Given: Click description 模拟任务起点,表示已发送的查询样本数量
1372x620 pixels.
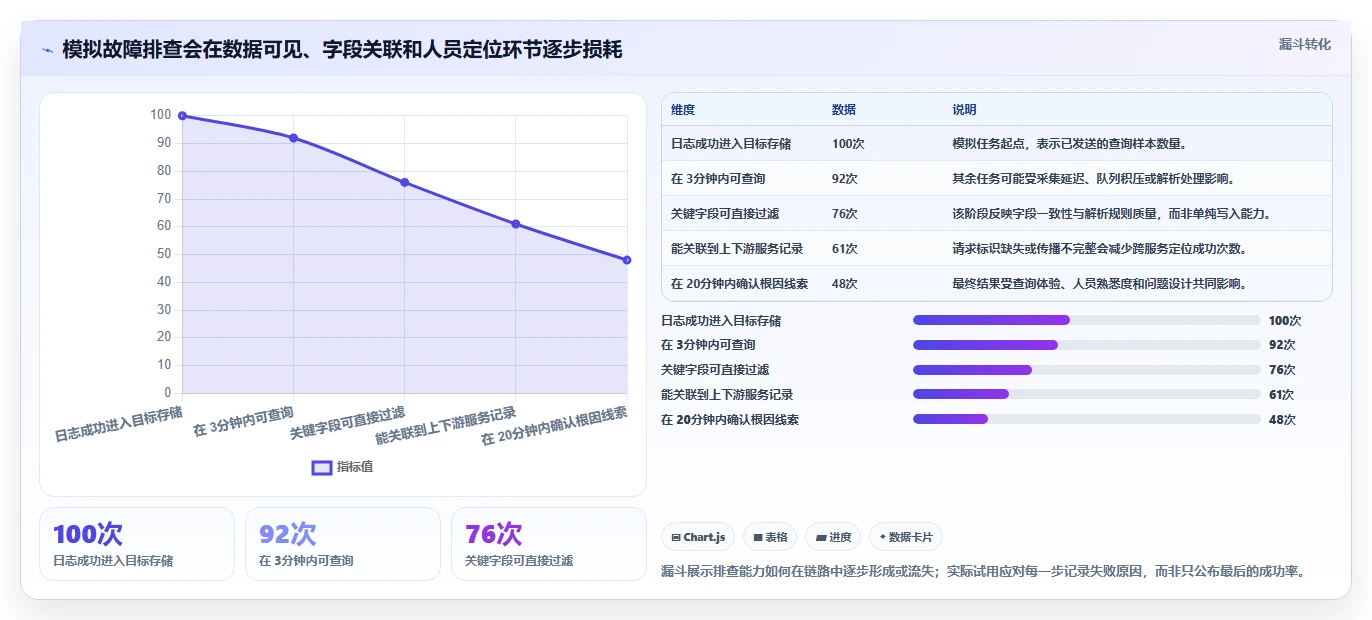Looking at the screenshot, I should [x=1070, y=144].
